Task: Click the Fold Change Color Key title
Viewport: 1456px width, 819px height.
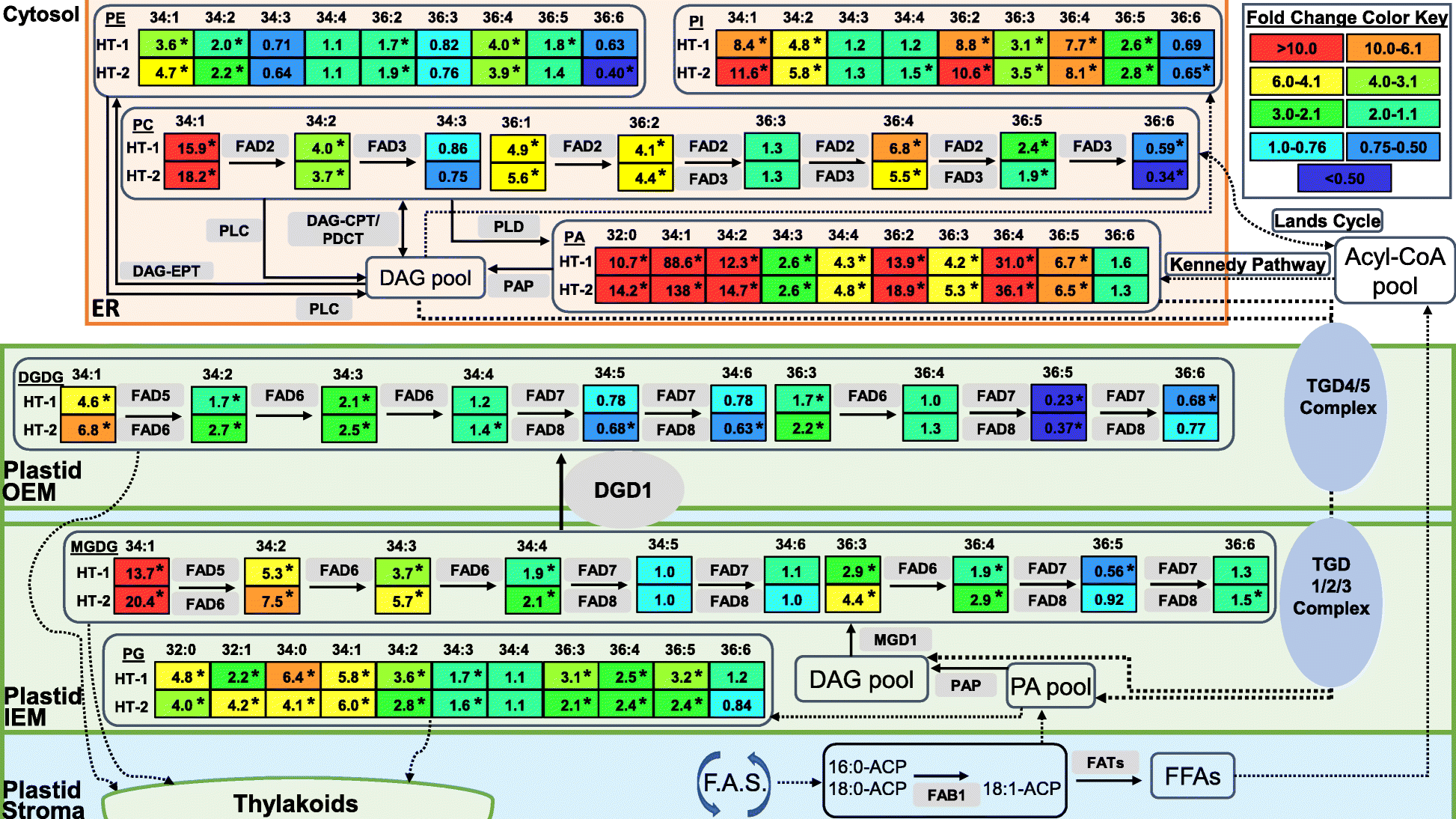Action: pos(1346,17)
